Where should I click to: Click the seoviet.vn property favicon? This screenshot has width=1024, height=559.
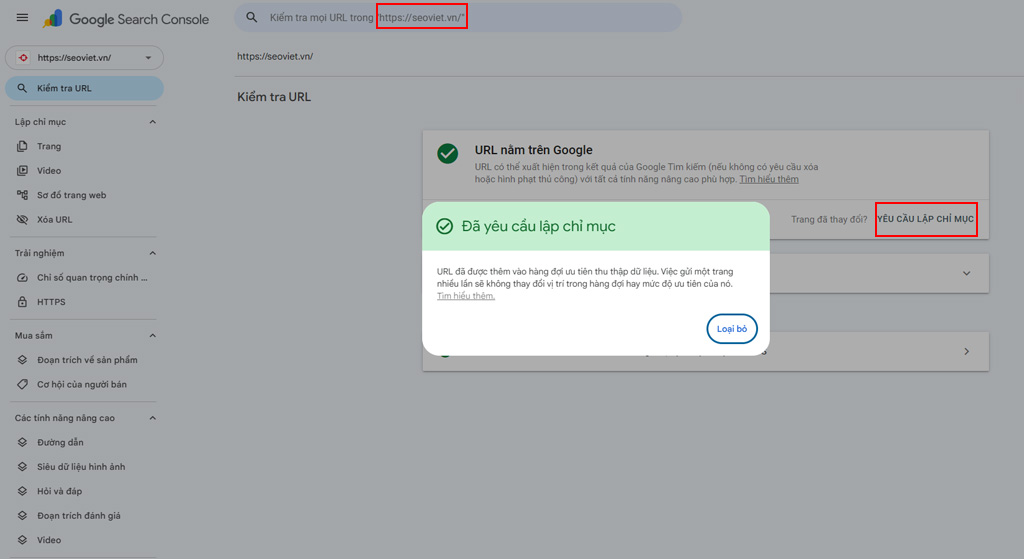(x=23, y=57)
